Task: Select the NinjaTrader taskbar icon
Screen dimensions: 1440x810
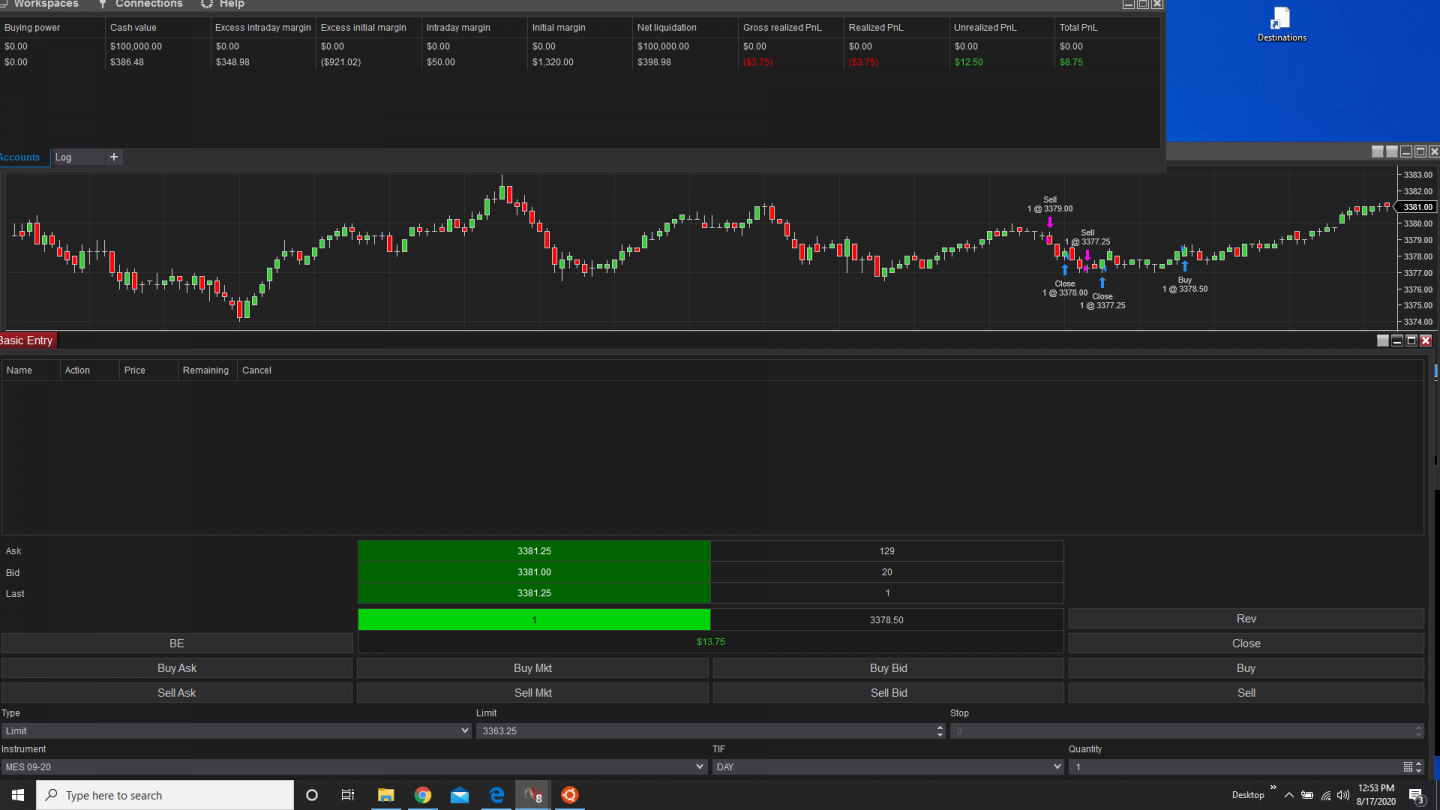Action: (533, 795)
